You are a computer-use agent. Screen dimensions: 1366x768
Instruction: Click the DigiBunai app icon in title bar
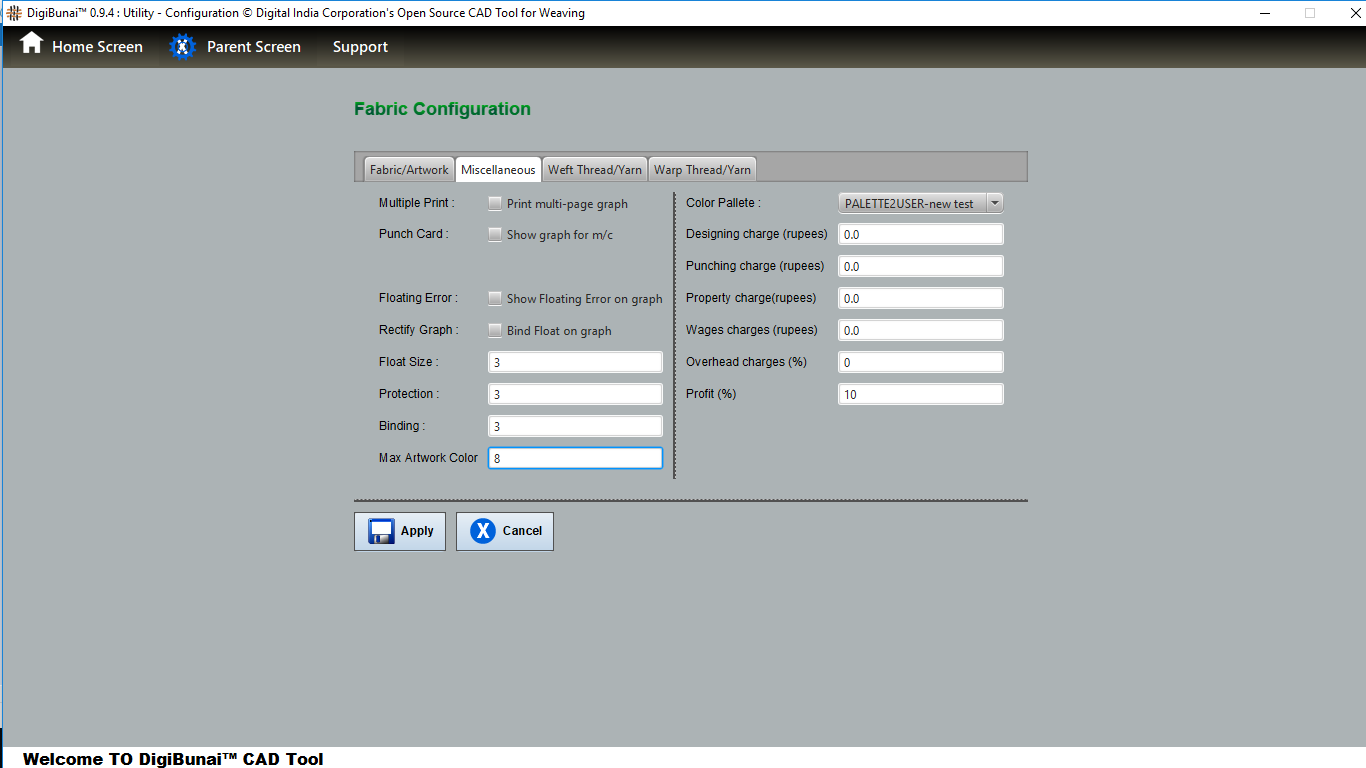[x=14, y=13]
